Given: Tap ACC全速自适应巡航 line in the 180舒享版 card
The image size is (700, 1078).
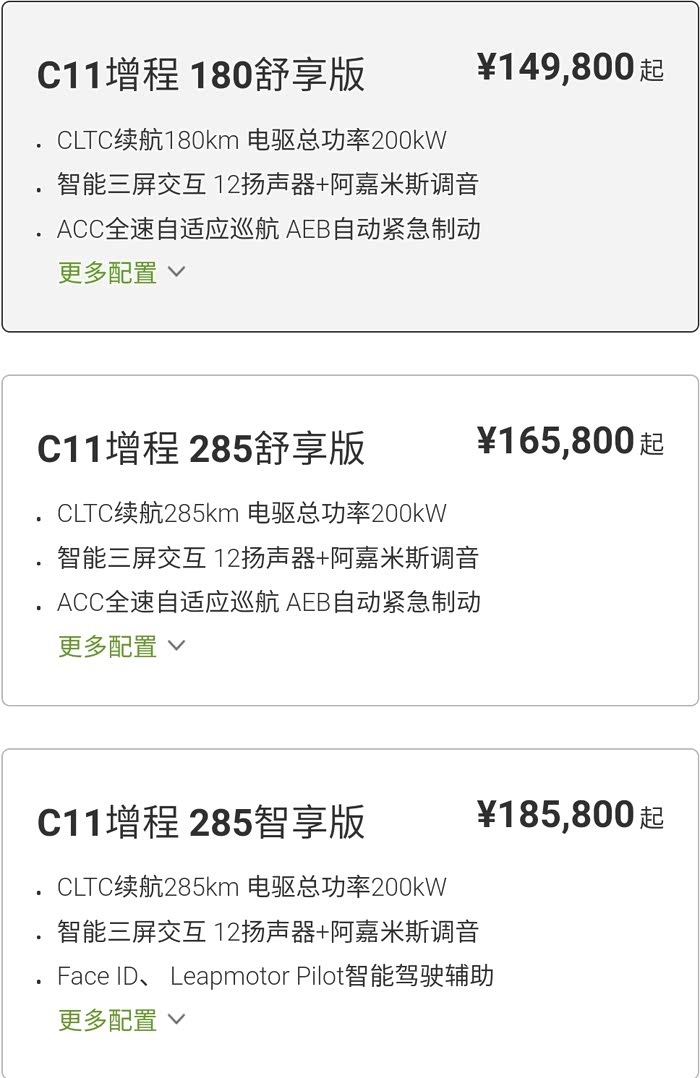Looking at the screenshot, I should 269,229.
